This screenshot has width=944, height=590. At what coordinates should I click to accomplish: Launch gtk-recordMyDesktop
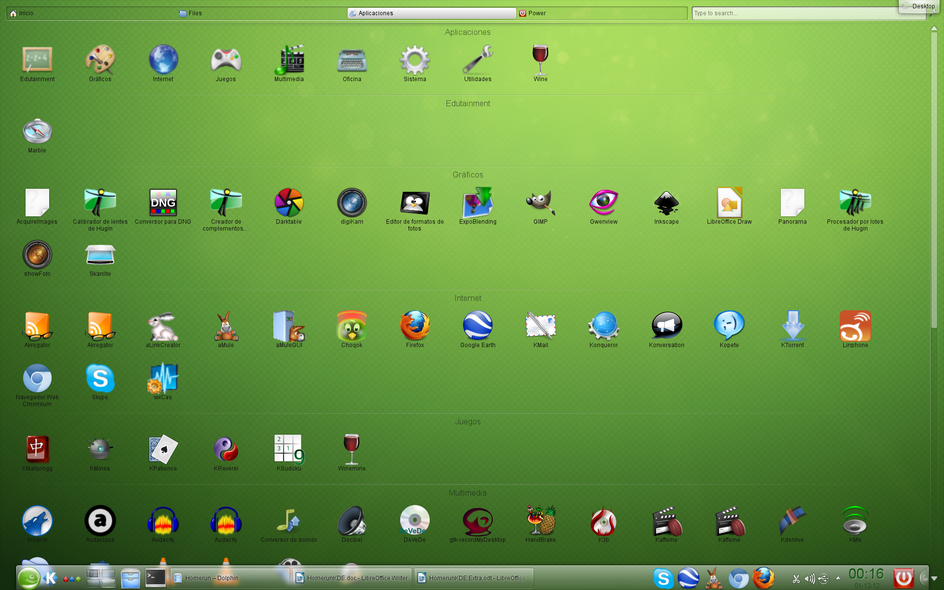(x=477, y=524)
